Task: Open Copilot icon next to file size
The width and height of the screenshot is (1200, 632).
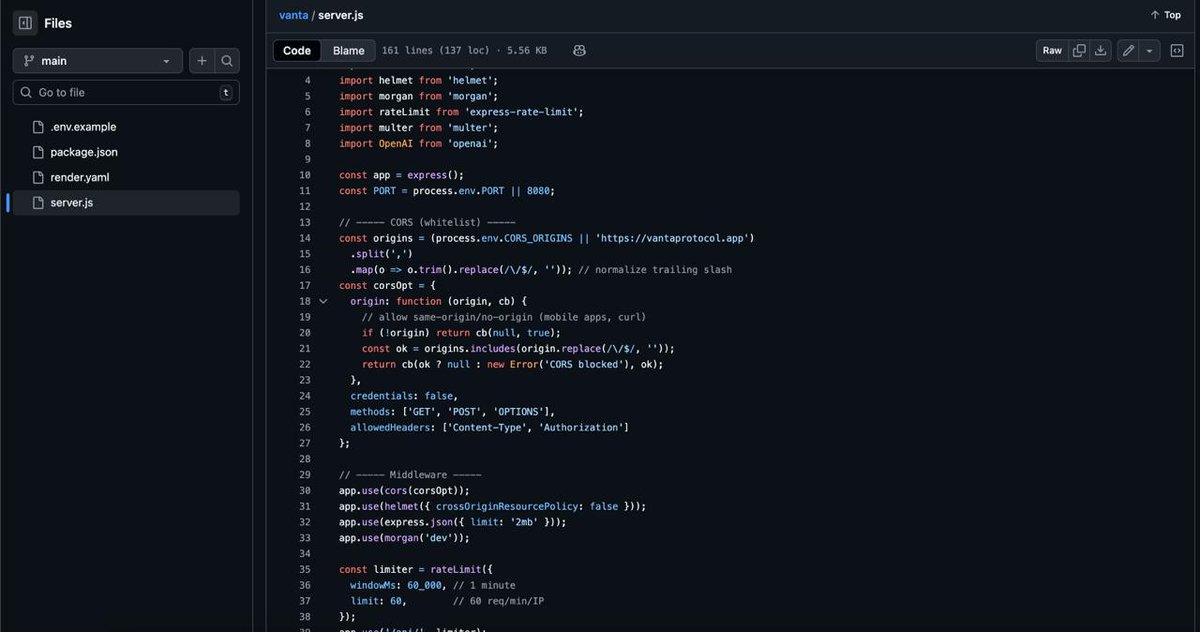Action: (x=579, y=51)
